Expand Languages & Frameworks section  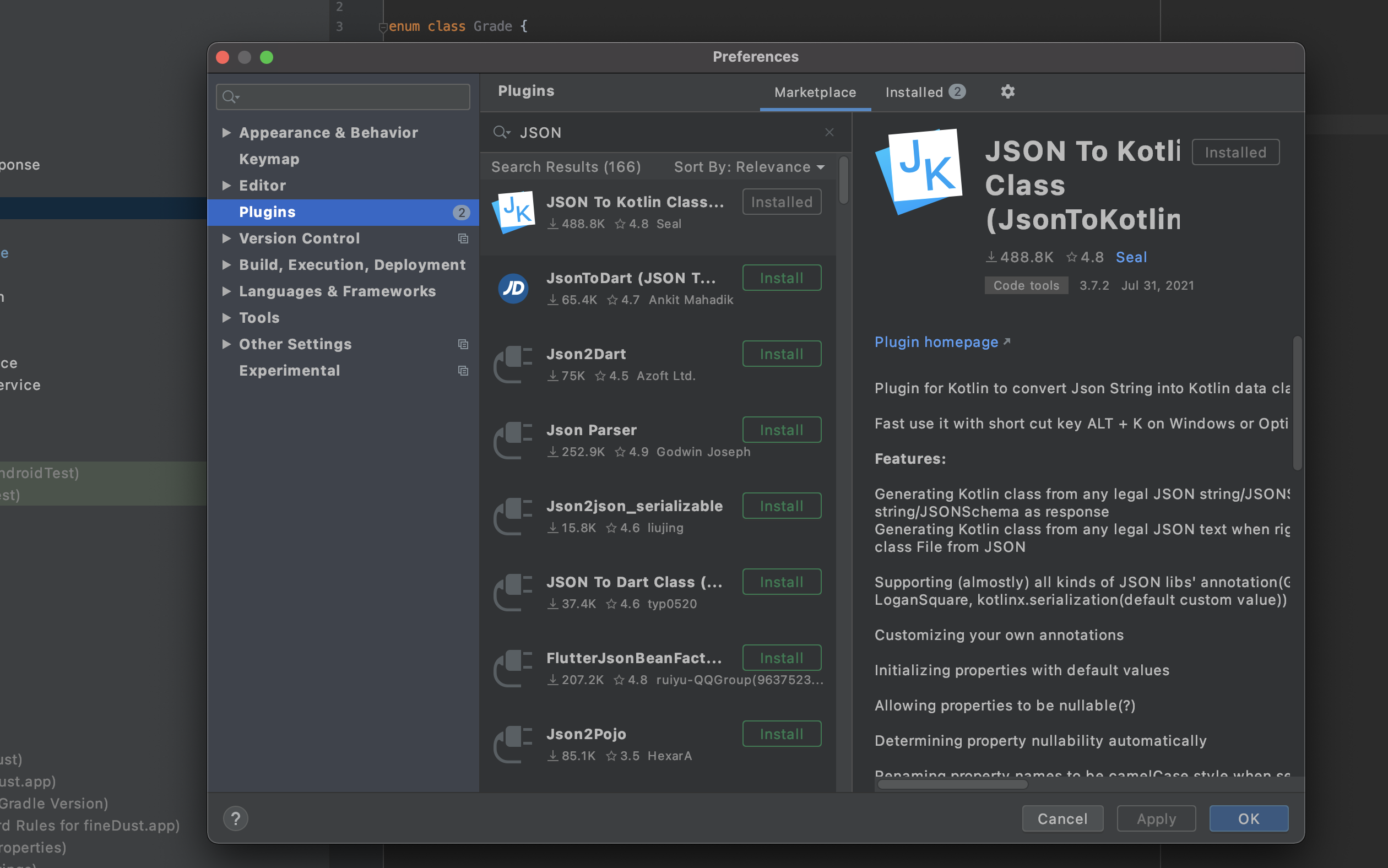[226, 291]
